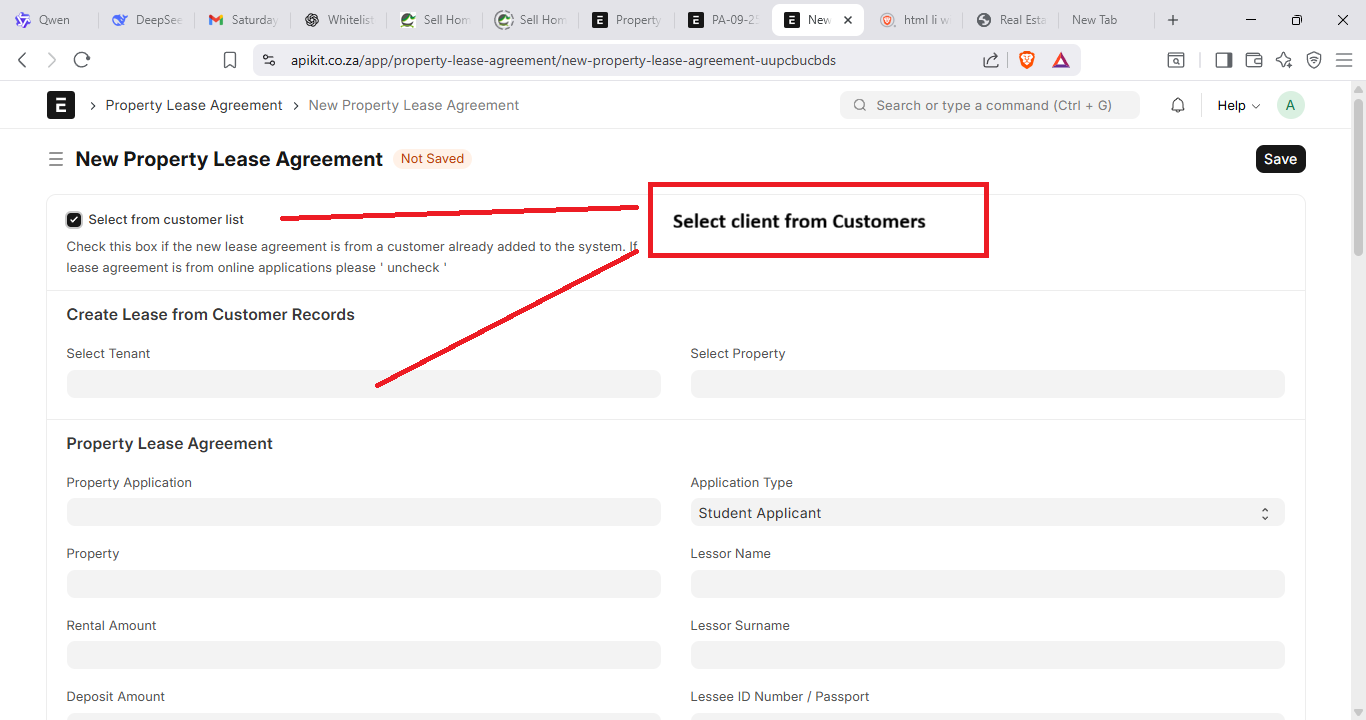Toggle the browser sidebar panel icon
The height and width of the screenshot is (720, 1366).
[1223, 60]
